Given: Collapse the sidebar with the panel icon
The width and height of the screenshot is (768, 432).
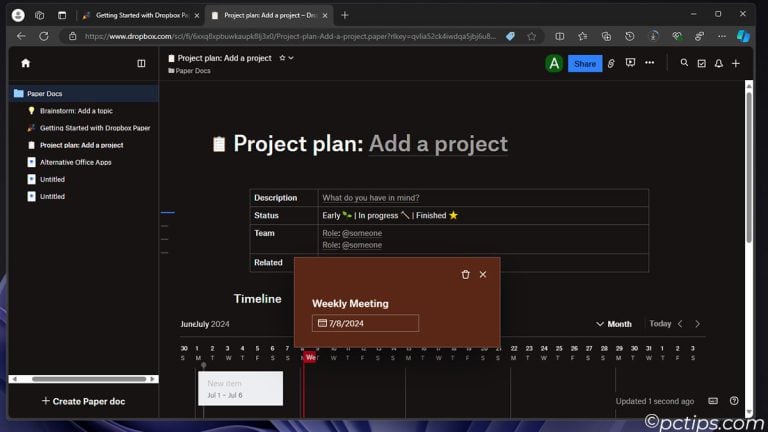Looking at the screenshot, I should tap(141, 63).
